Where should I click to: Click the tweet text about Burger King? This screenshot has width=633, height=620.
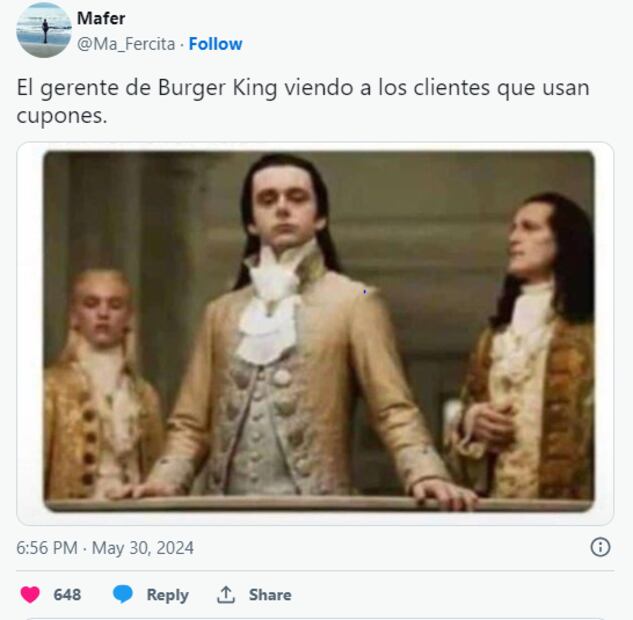click(303, 101)
